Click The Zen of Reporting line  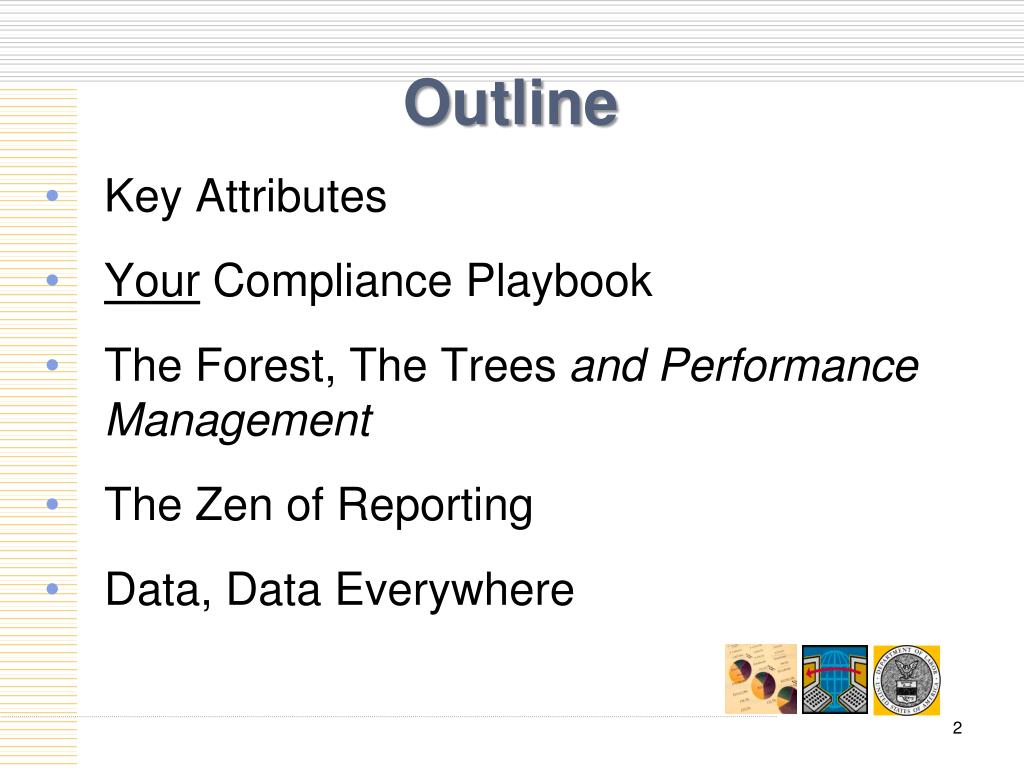[x=319, y=505]
